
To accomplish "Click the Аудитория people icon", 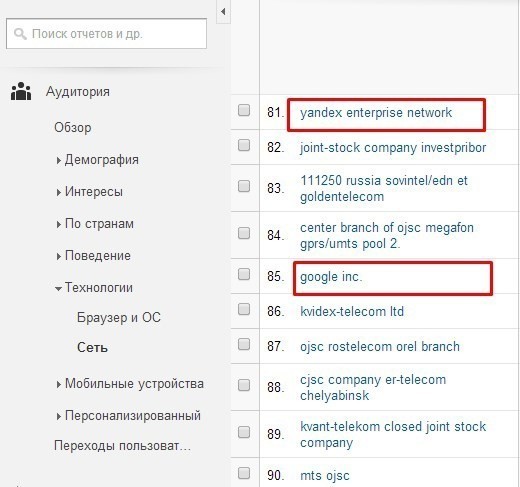I will coord(21,91).
